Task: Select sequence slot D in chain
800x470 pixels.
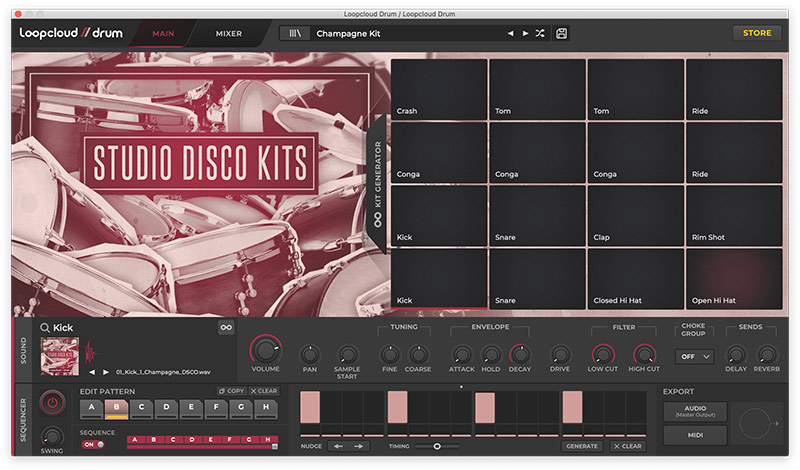Action: [x=192, y=439]
